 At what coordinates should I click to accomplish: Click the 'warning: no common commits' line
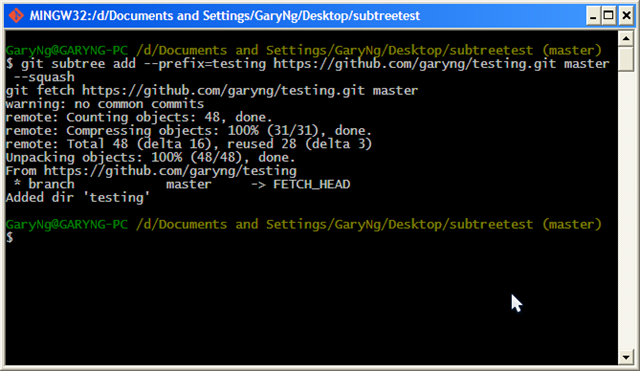(105, 104)
